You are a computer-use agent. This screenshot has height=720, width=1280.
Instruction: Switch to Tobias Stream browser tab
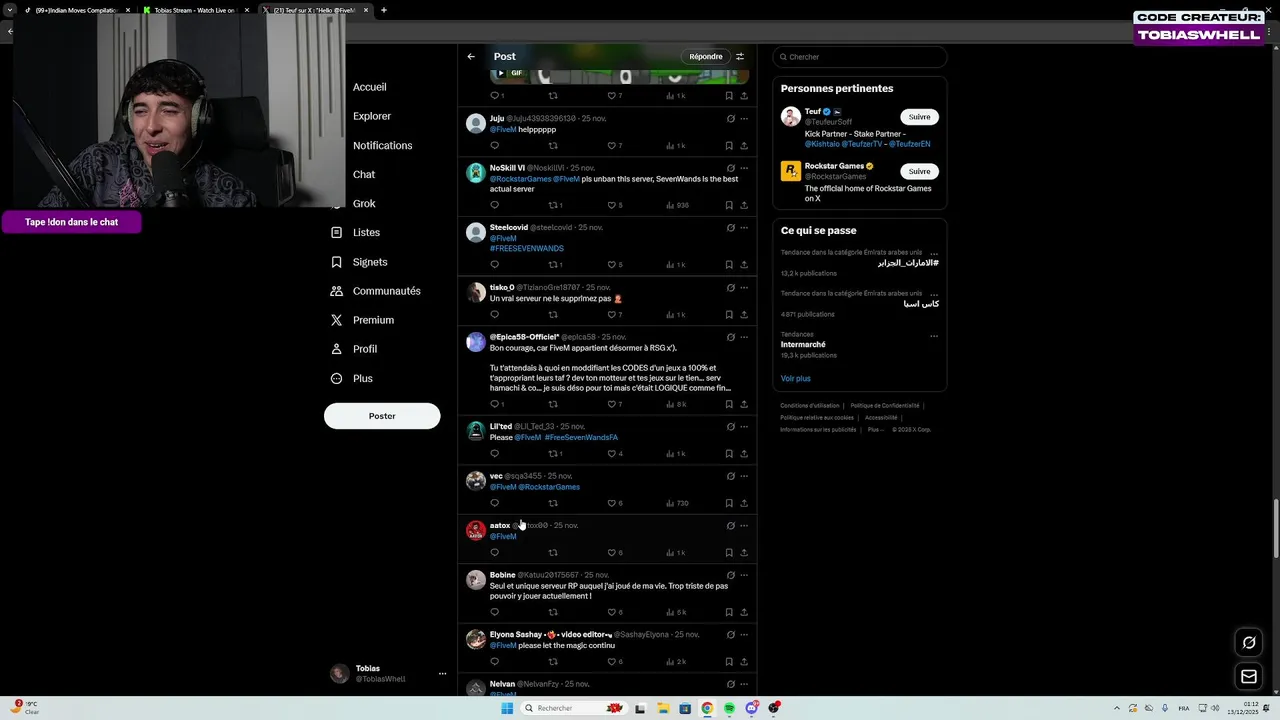(194, 10)
